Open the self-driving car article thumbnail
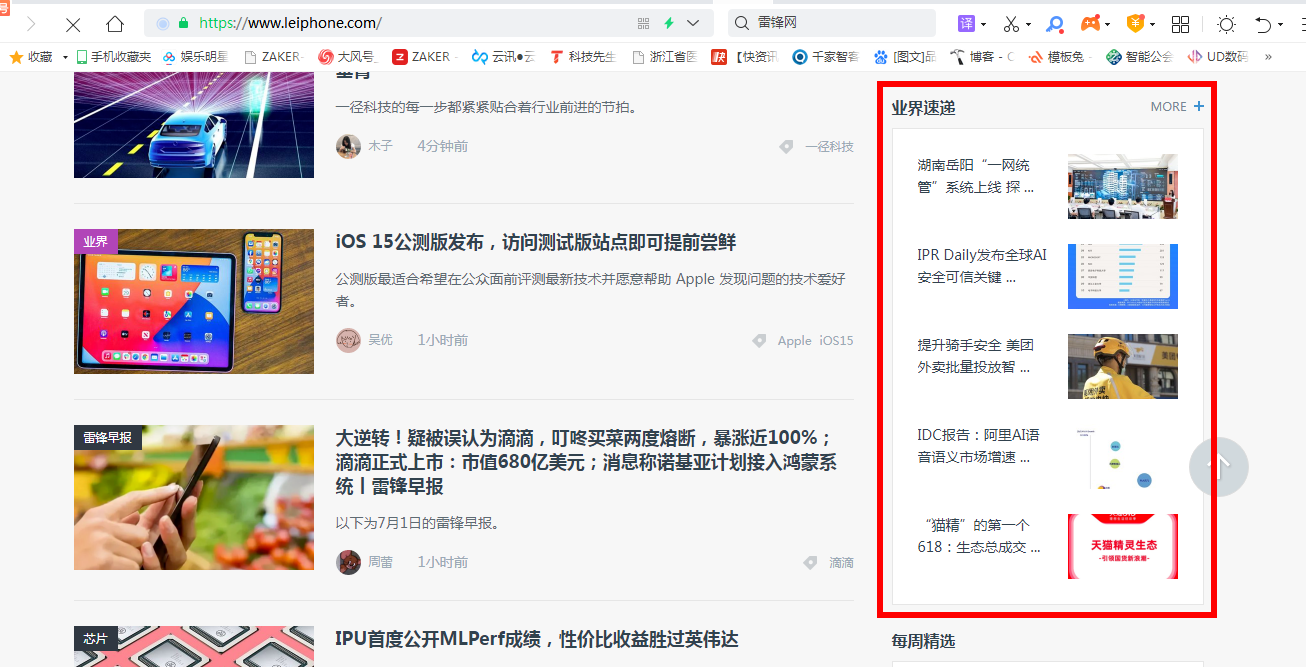1306x667 pixels. [x=194, y=125]
